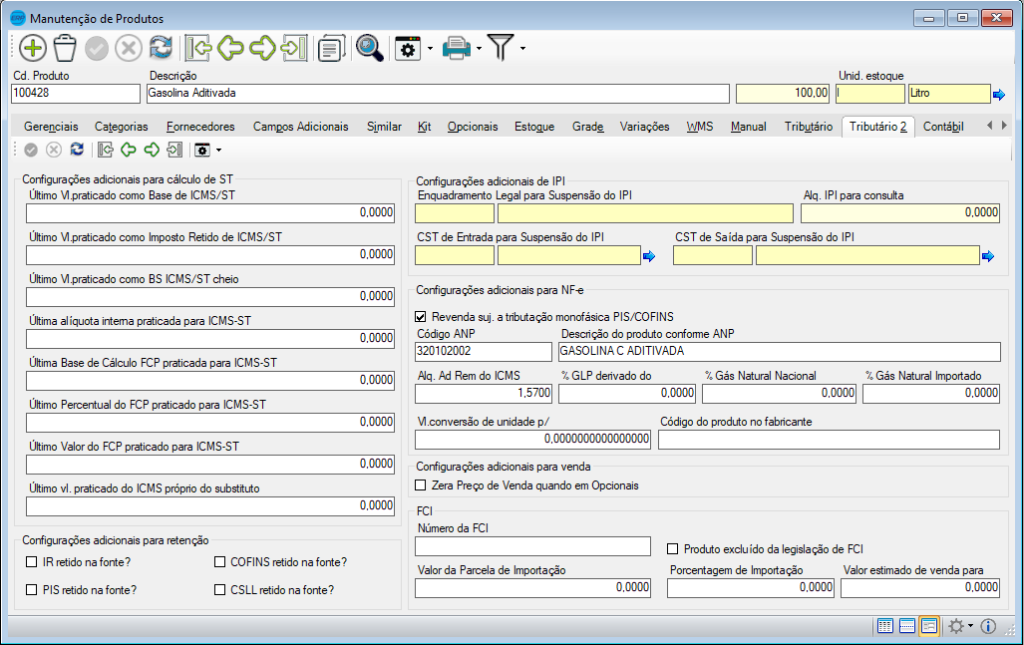Go to next record with right arrow
1024x645 pixels.
pyautogui.click(x=262, y=48)
